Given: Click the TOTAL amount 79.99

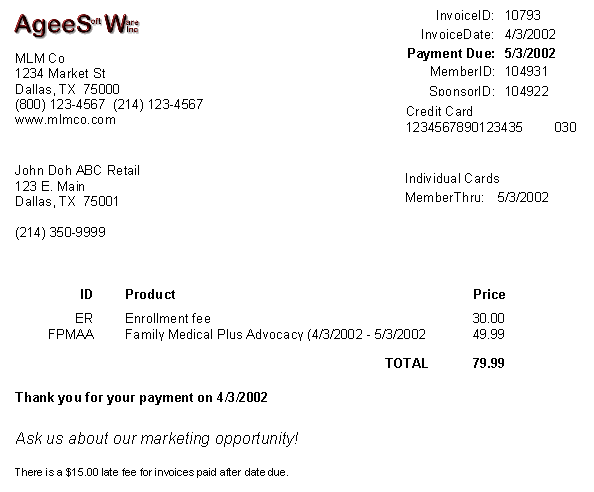Looking at the screenshot, I should [x=488, y=363].
